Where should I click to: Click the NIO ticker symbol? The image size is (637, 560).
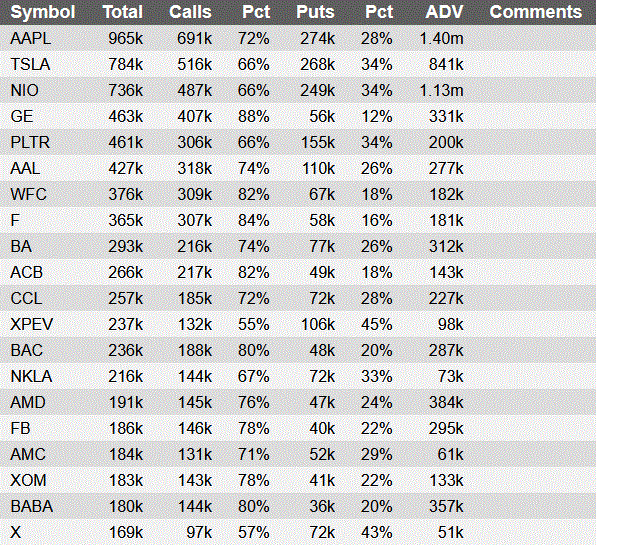(24, 91)
